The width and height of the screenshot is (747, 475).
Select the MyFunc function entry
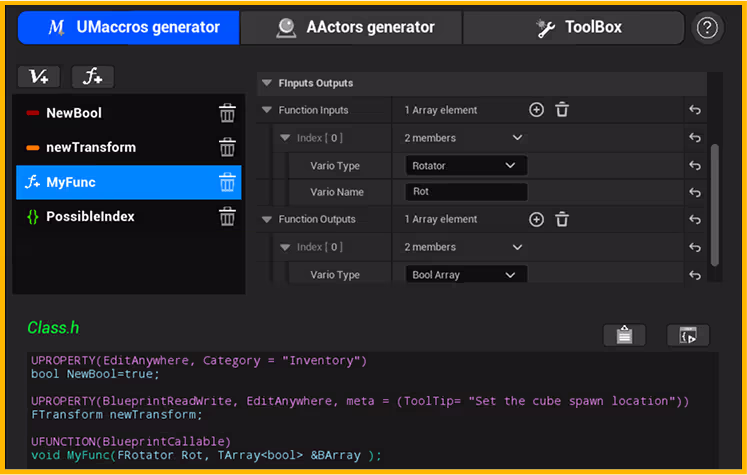pos(129,182)
